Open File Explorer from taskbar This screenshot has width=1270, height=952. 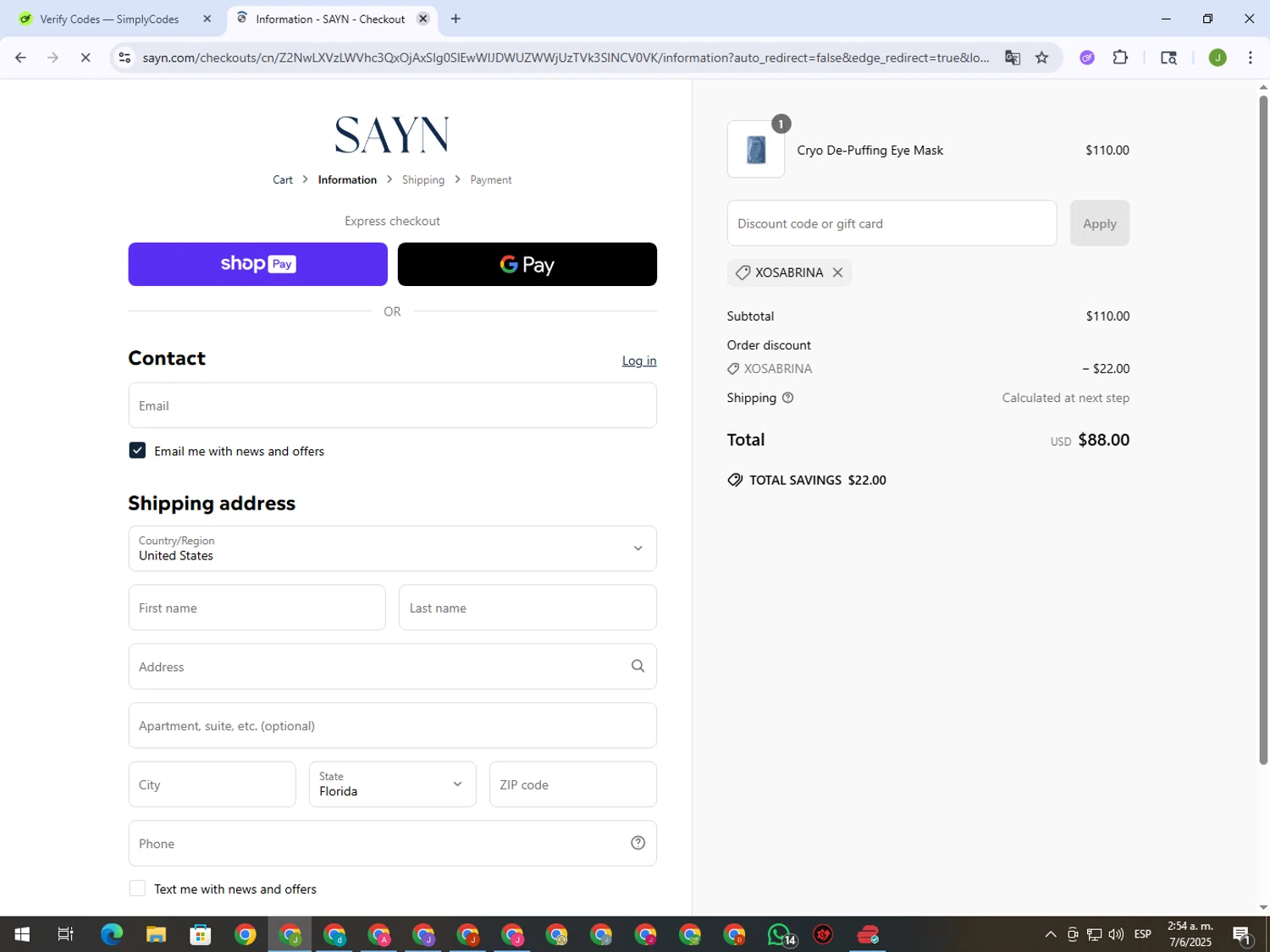pyautogui.click(x=156, y=934)
